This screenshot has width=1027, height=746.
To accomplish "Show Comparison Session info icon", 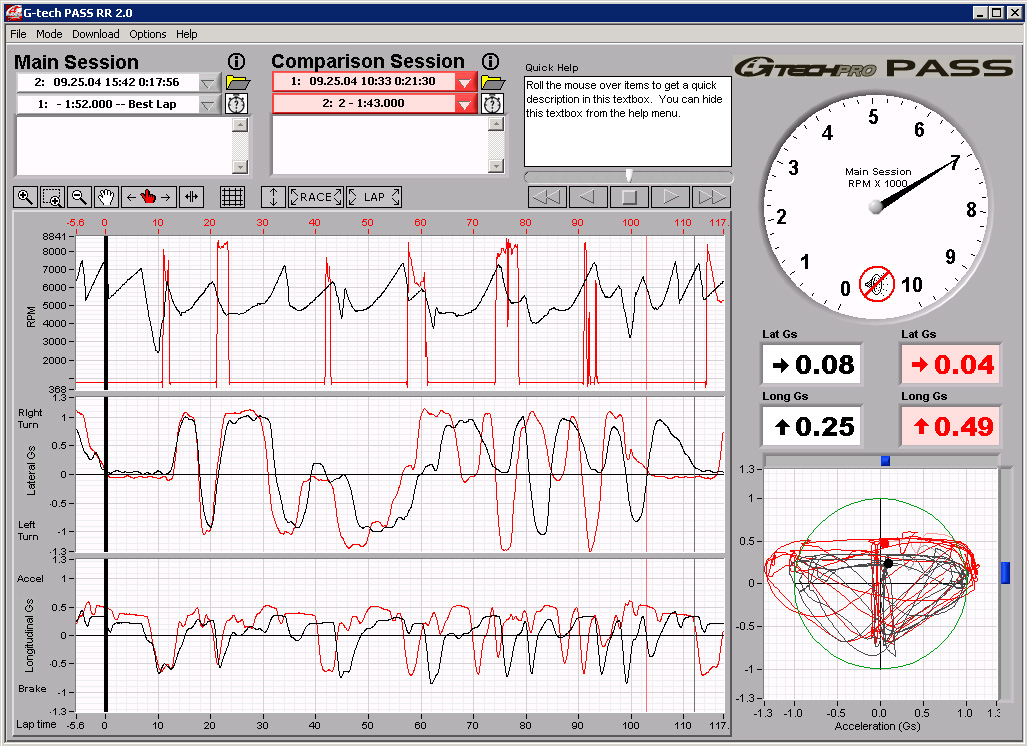I will pyautogui.click(x=491, y=62).
